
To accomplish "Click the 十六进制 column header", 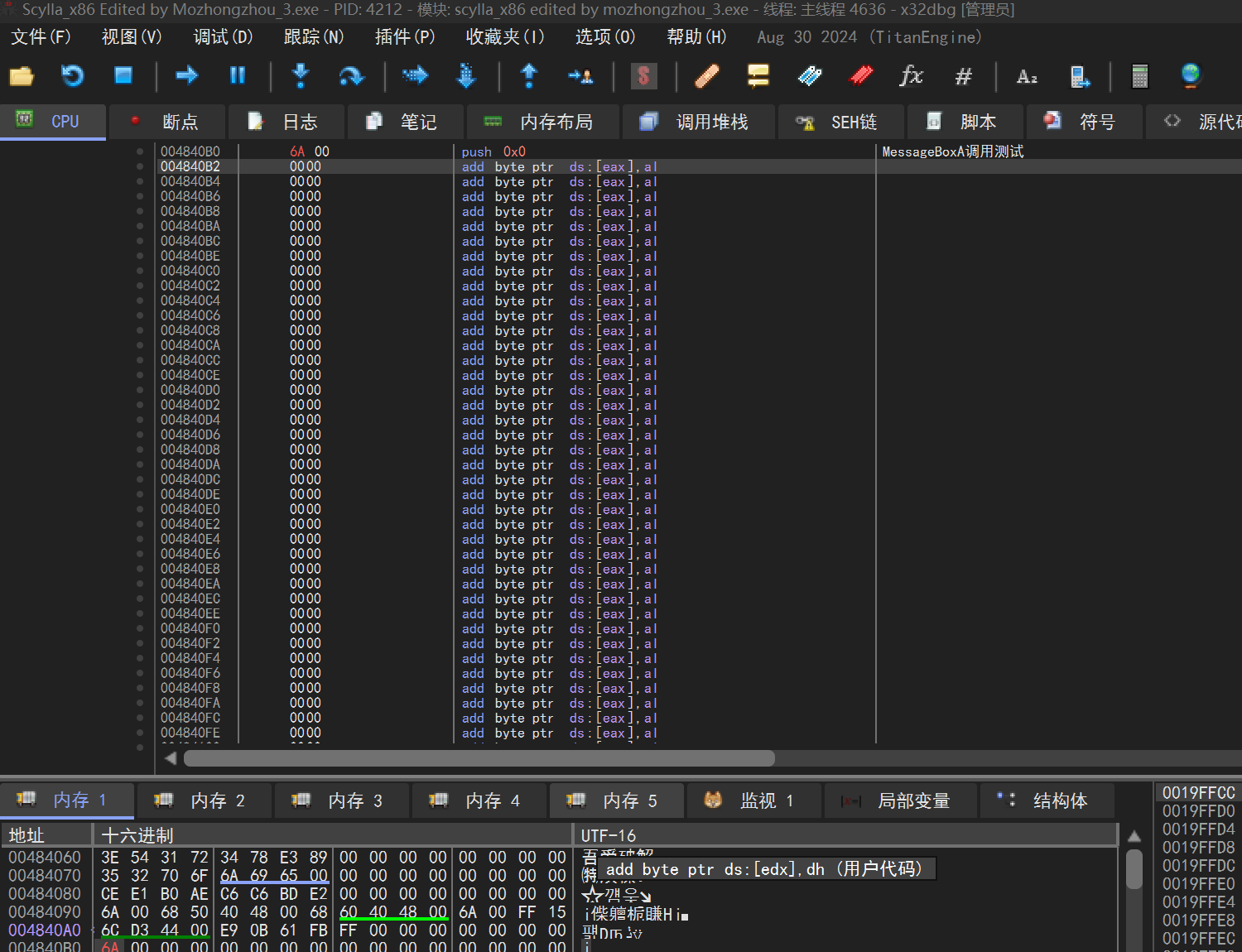I will 333,835.
